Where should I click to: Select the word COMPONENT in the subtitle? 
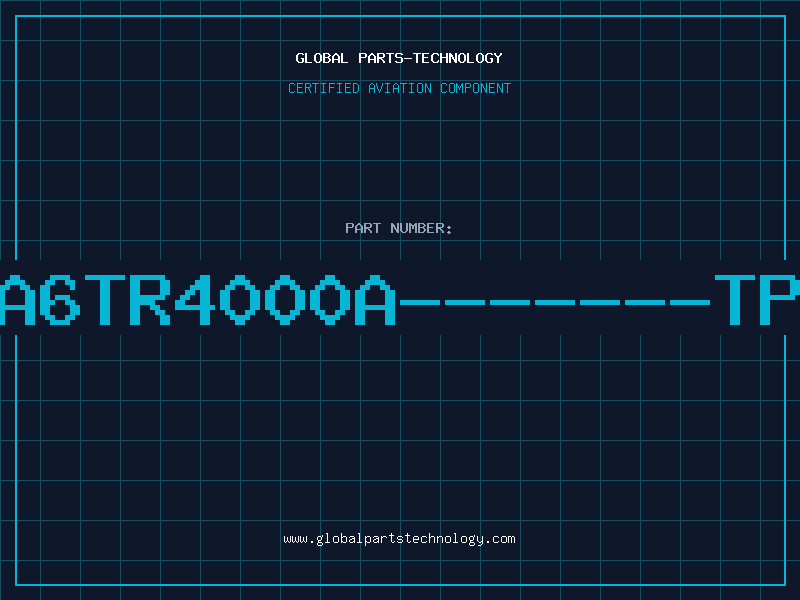point(475,88)
